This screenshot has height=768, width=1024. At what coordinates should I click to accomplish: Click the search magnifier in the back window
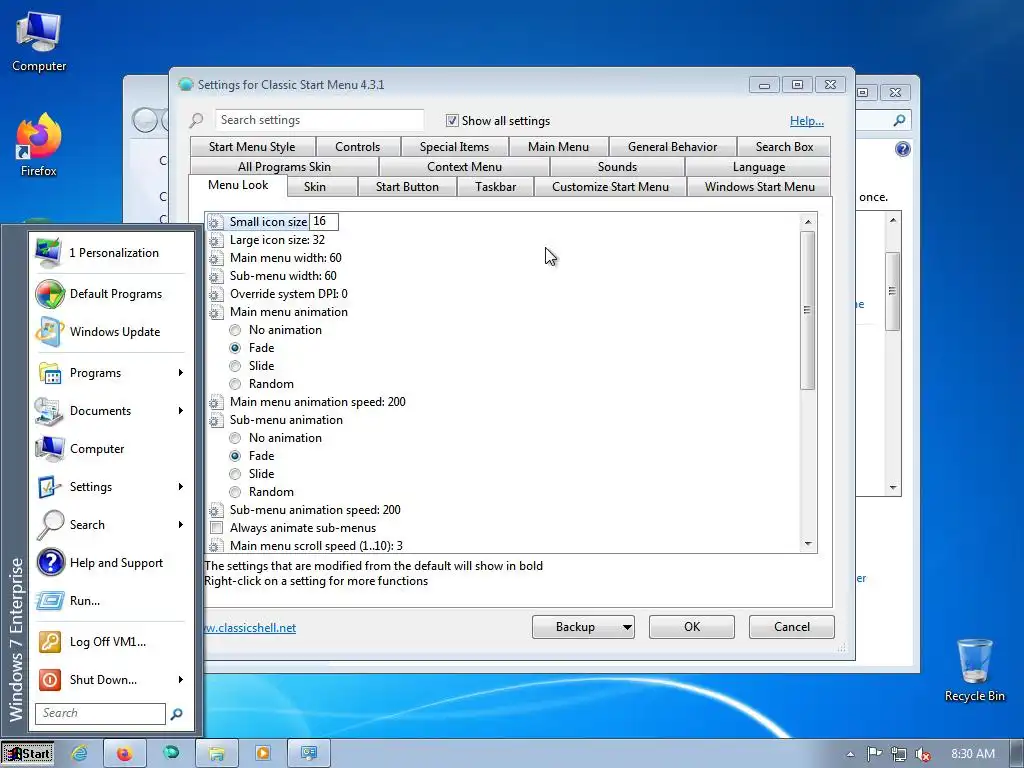(x=899, y=120)
